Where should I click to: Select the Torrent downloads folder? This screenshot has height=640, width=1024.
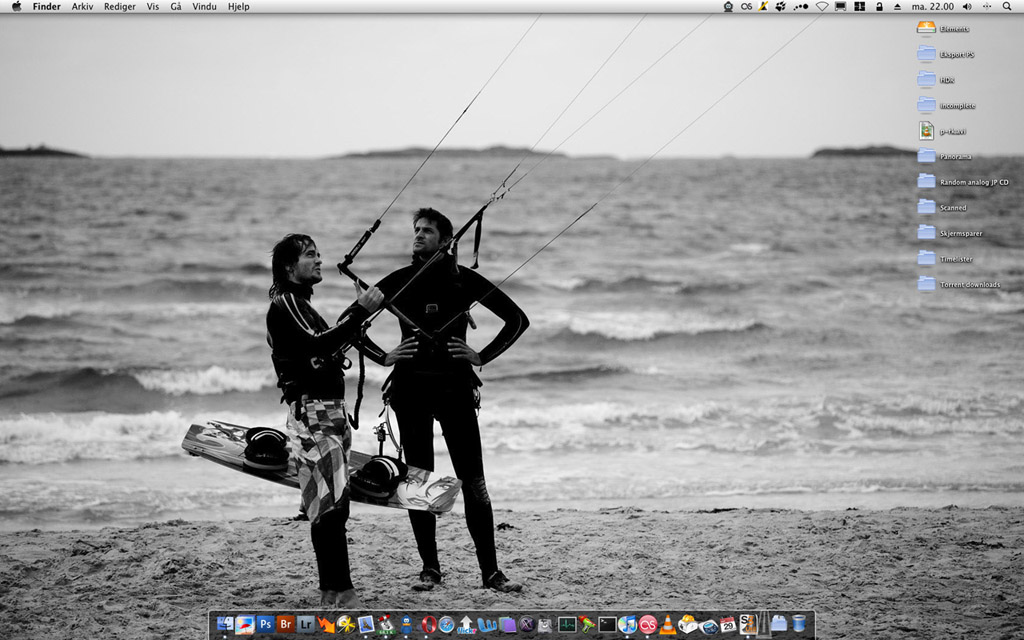927,284
